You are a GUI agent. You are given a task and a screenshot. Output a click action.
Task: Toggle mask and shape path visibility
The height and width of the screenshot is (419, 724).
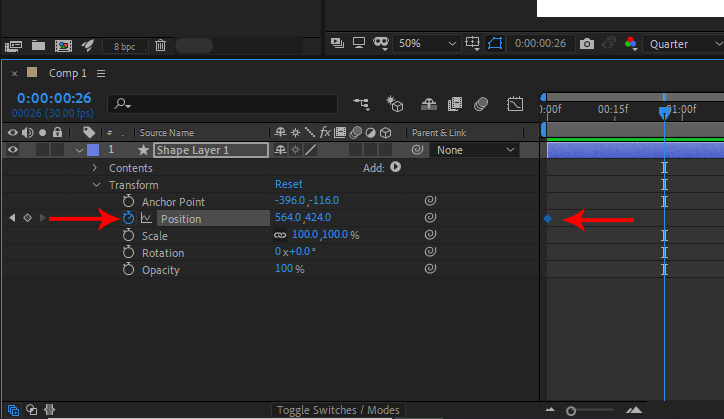click(495, 43)
